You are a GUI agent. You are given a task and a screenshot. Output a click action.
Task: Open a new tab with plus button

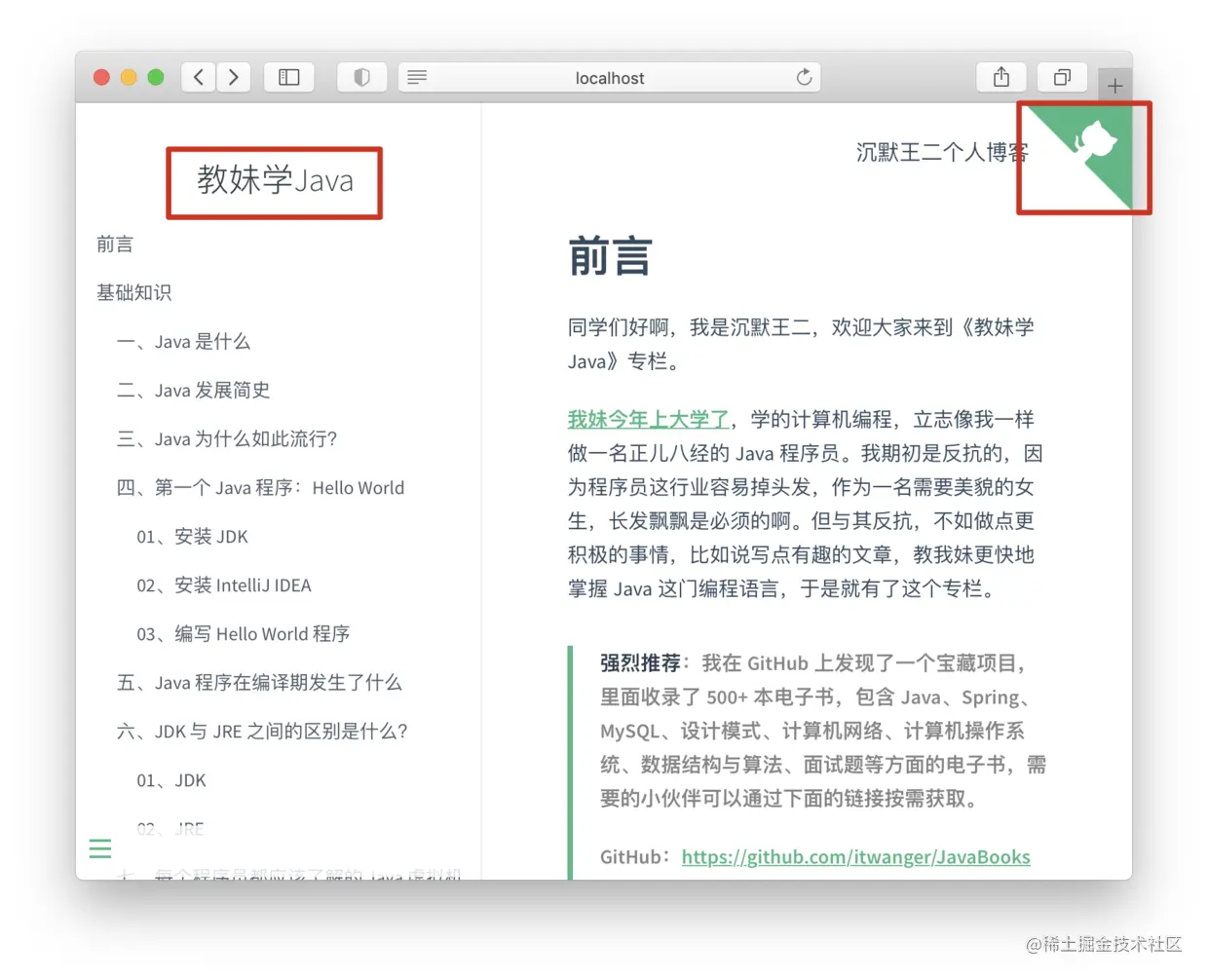point(1114,86)
